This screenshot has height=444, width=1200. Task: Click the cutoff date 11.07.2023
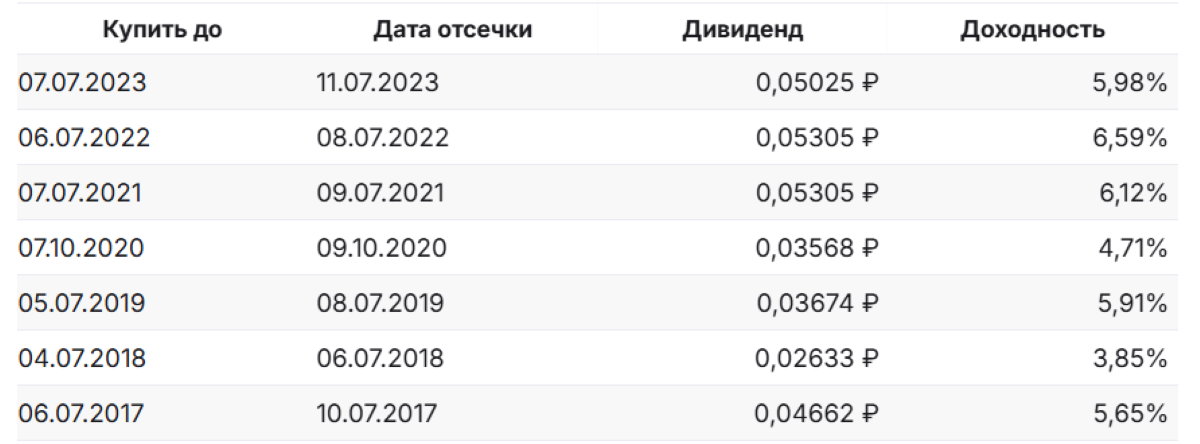pos(377,83)
